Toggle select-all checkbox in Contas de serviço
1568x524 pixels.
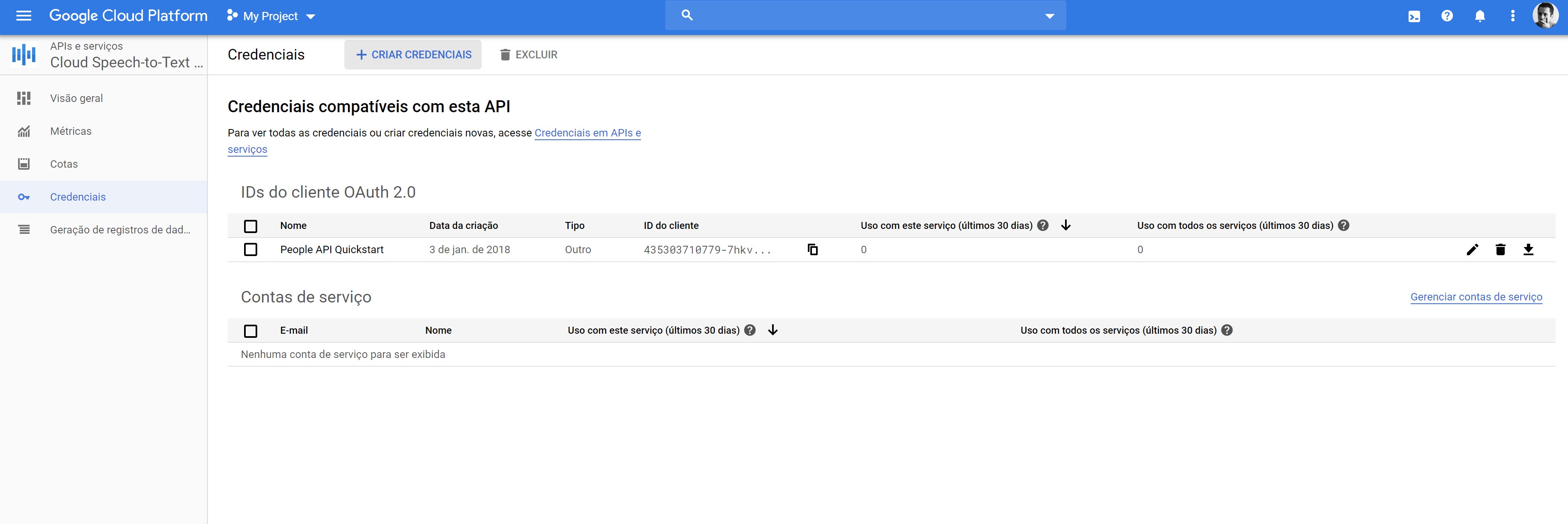click(250, 330)
